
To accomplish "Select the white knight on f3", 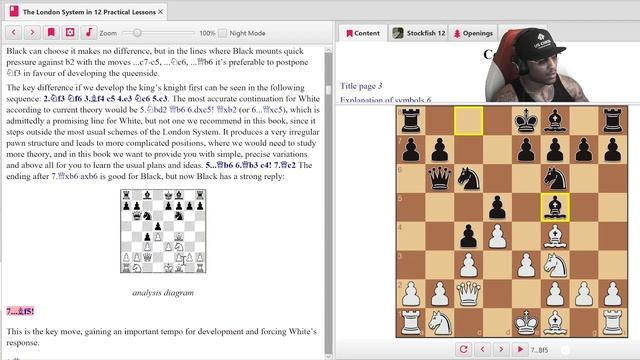I will tap(555, 265).
